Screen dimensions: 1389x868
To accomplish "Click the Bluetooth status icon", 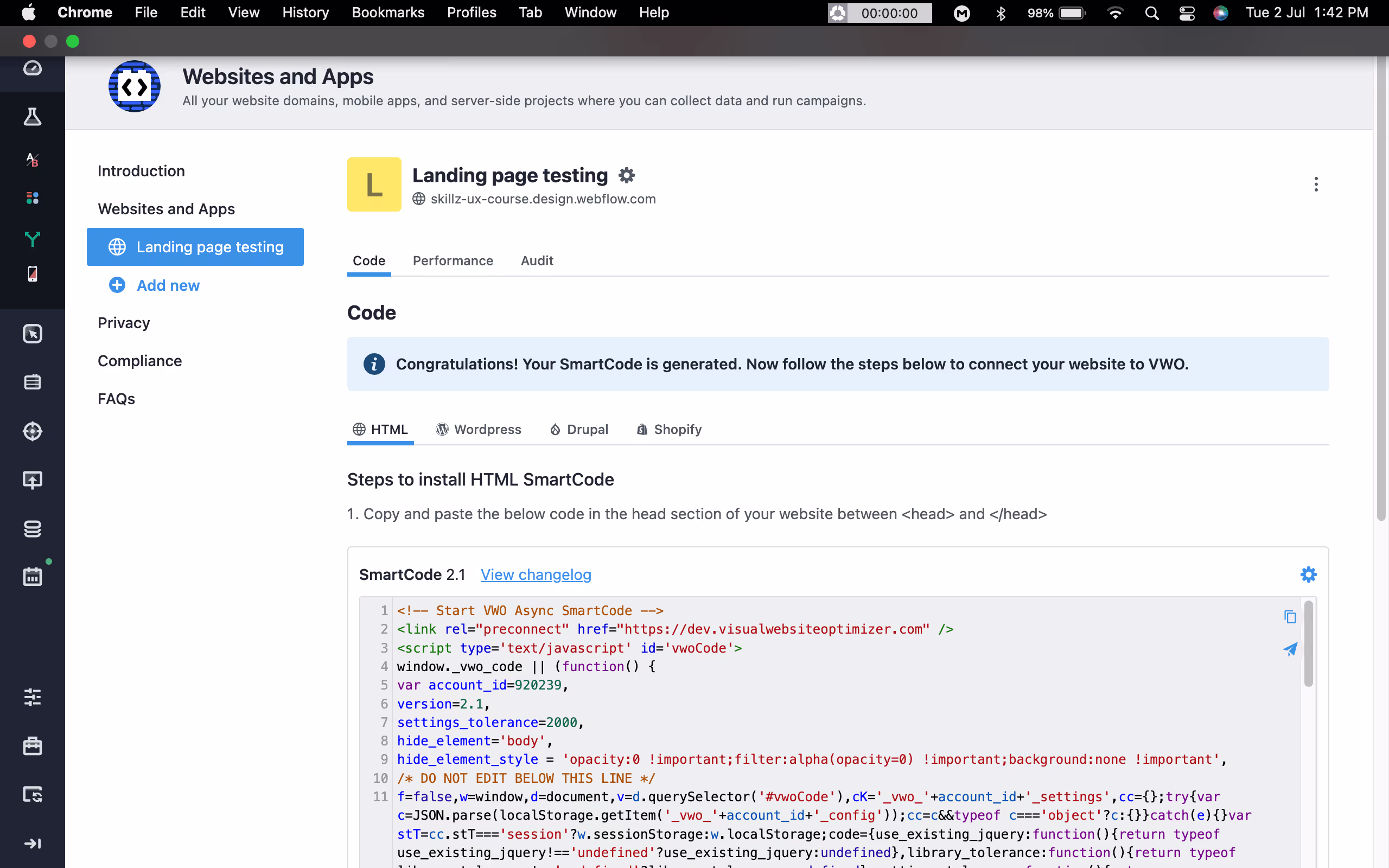I will [1001, 12].
